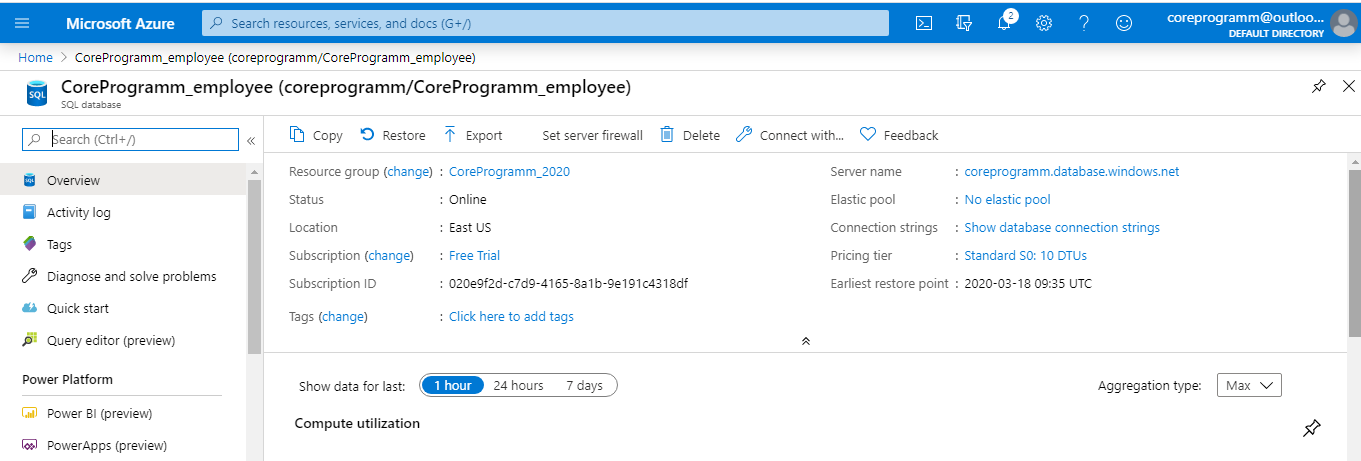Screen dimensions: 1361x461
Task: Open the notifications bell
Action: tap(1005, 23)
